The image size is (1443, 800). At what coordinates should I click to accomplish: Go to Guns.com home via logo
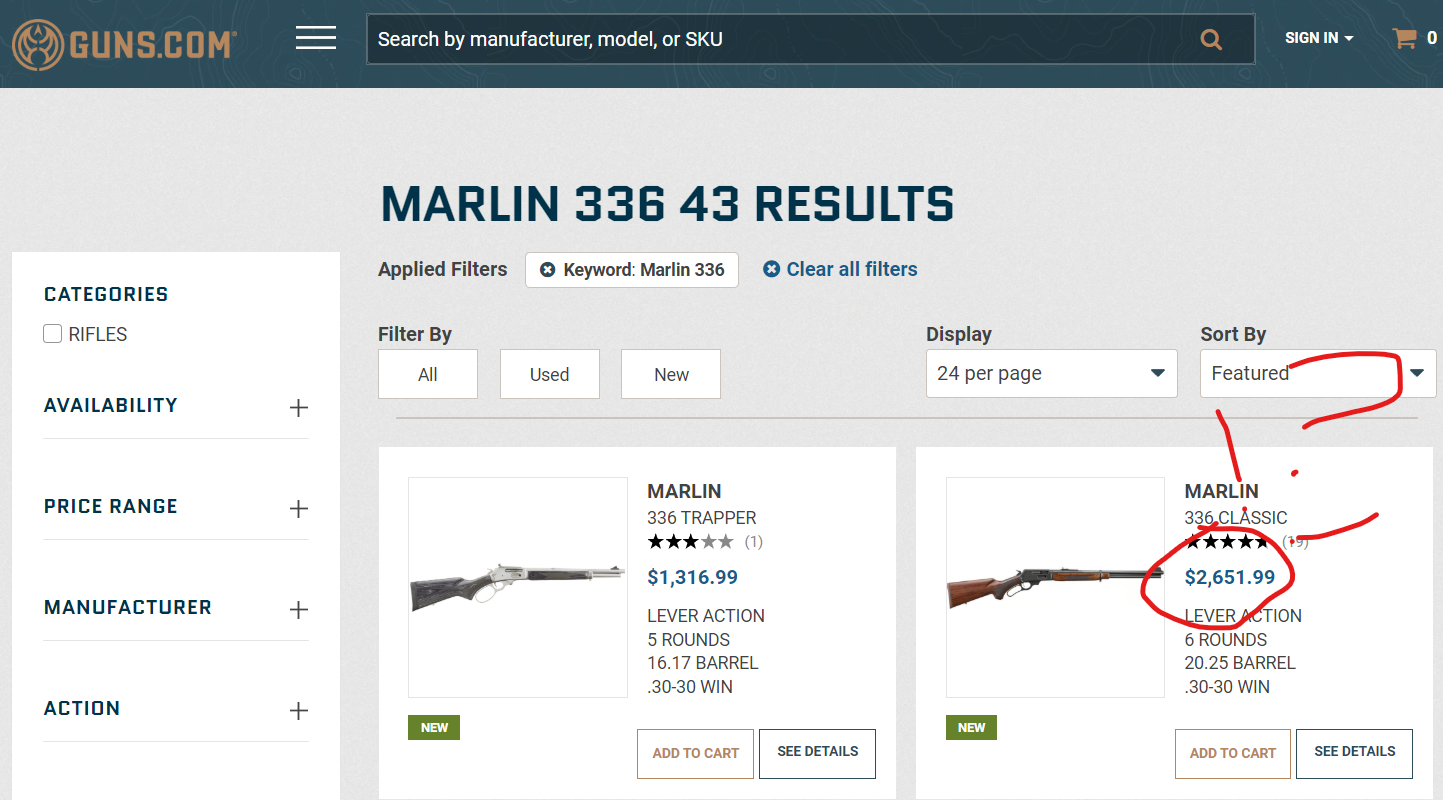pos(124,43)
